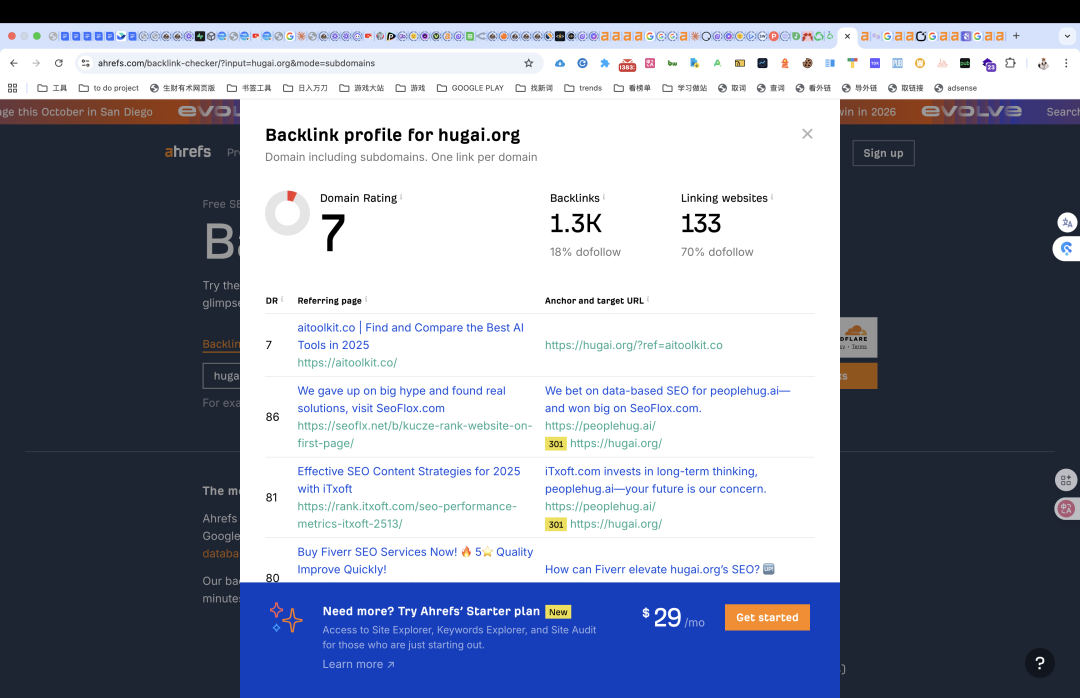Viewport: 1080px width, 698px height.
Task: Click the Anchor and target URL header
Action: 594,300
